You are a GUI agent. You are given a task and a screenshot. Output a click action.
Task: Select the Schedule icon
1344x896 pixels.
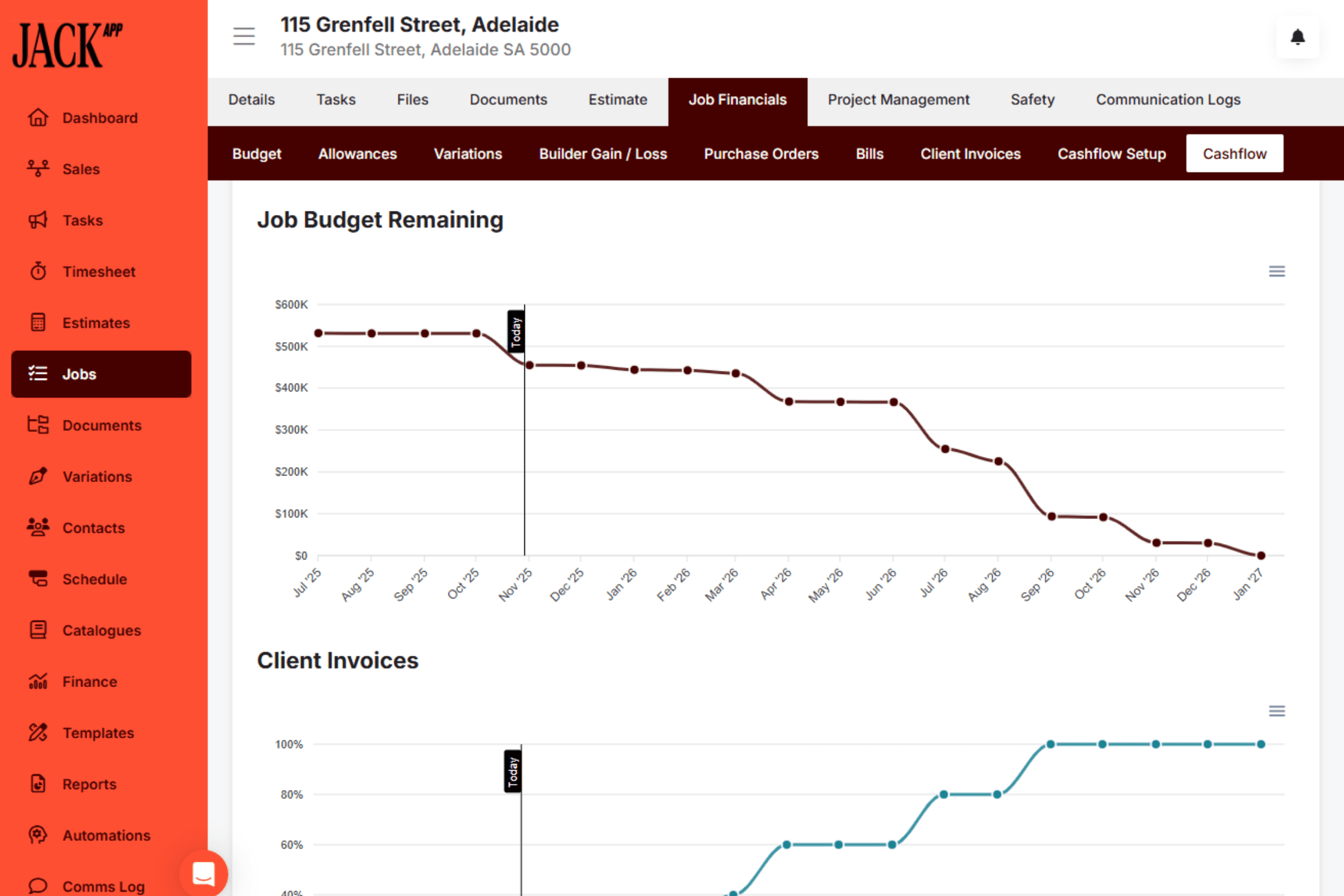(38, 578)
